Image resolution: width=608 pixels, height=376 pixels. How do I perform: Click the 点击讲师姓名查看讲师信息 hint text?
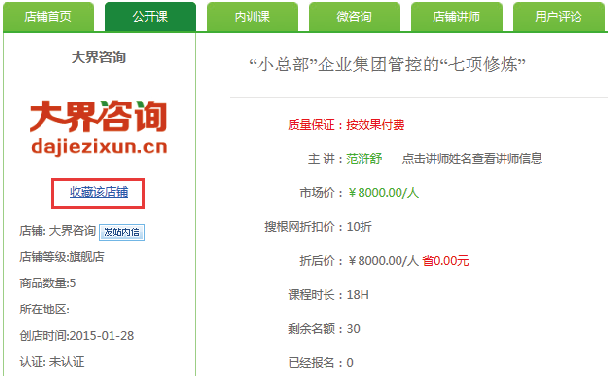(472, 159)
